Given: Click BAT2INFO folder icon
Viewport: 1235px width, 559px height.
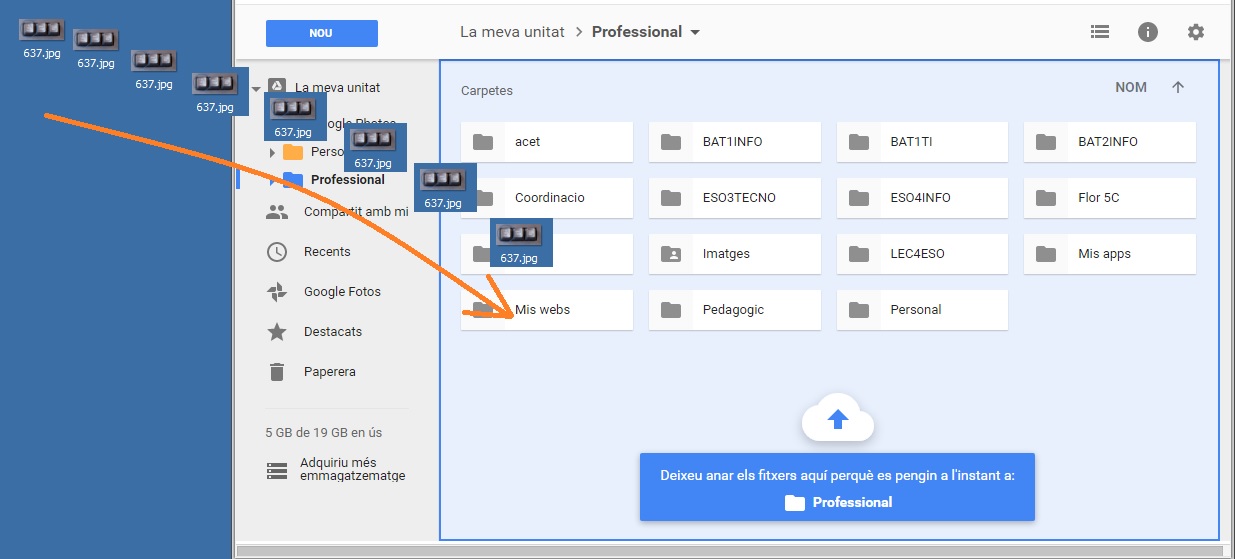Looking at the screenshot, I should (1046, 142).
